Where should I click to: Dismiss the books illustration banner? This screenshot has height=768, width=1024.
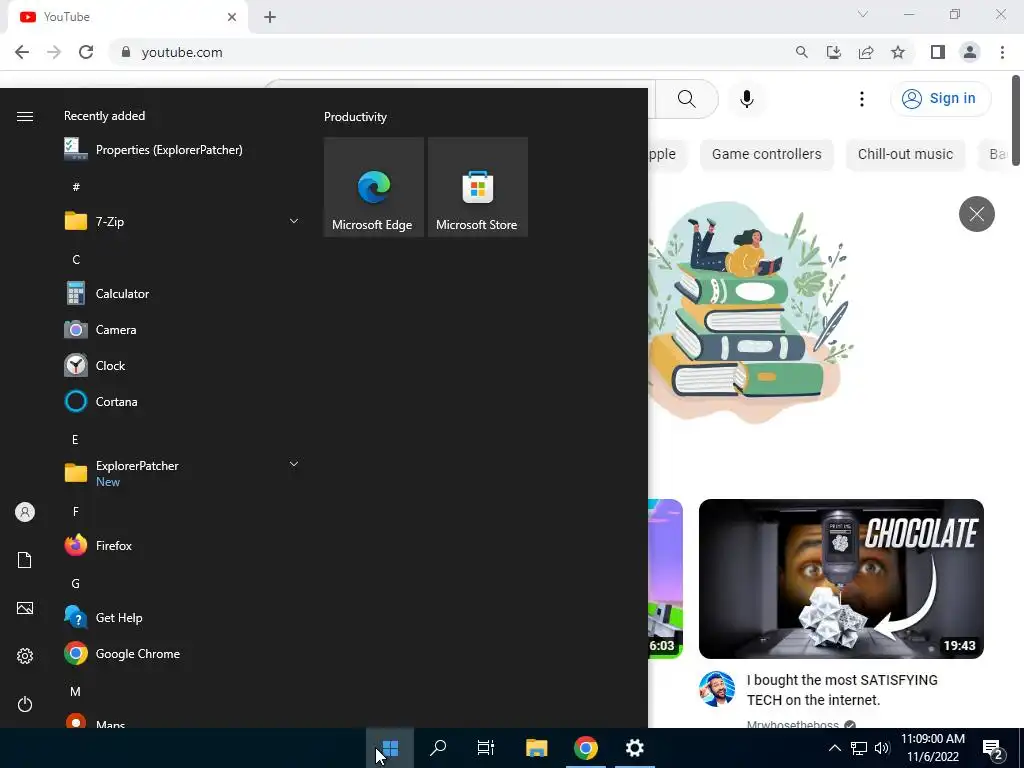pyautogui.click(x=976, y=214)
